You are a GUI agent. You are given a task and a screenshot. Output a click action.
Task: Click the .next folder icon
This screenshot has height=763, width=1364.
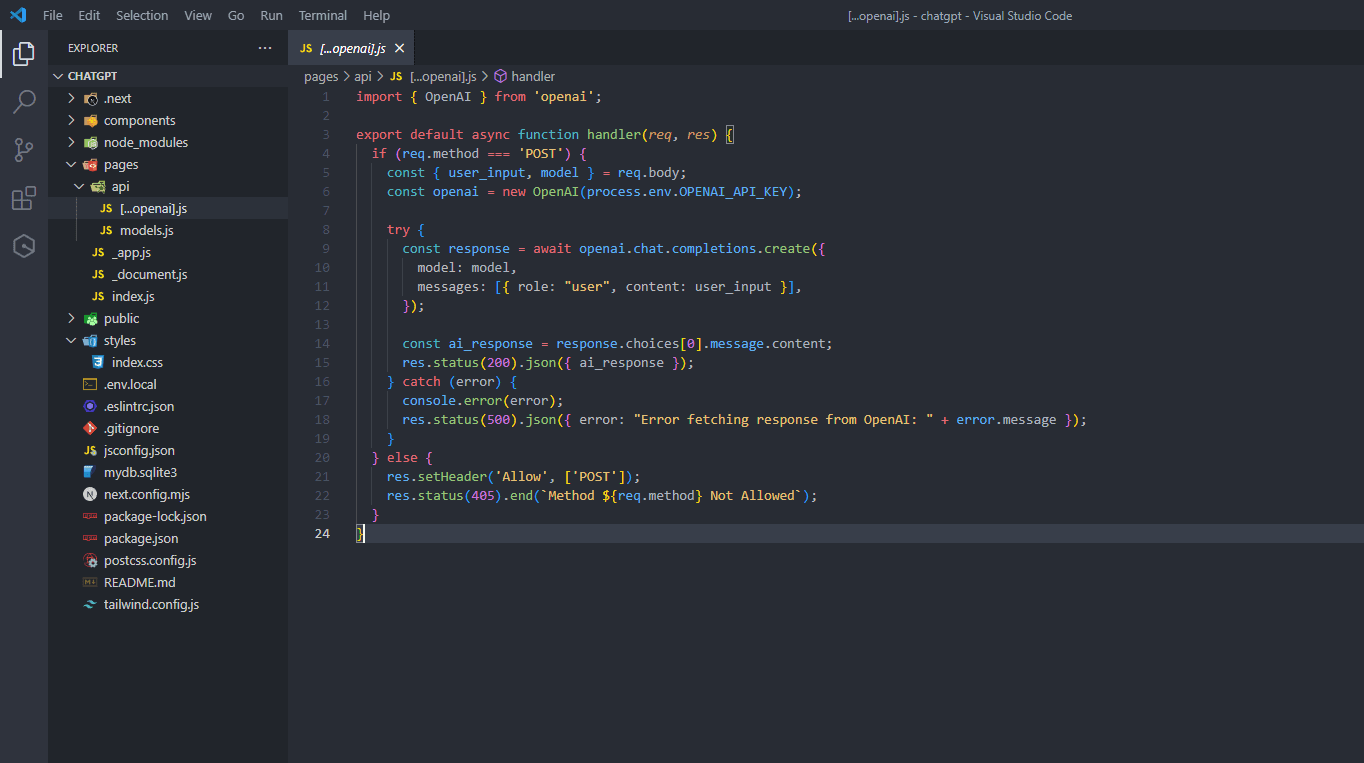91,98
